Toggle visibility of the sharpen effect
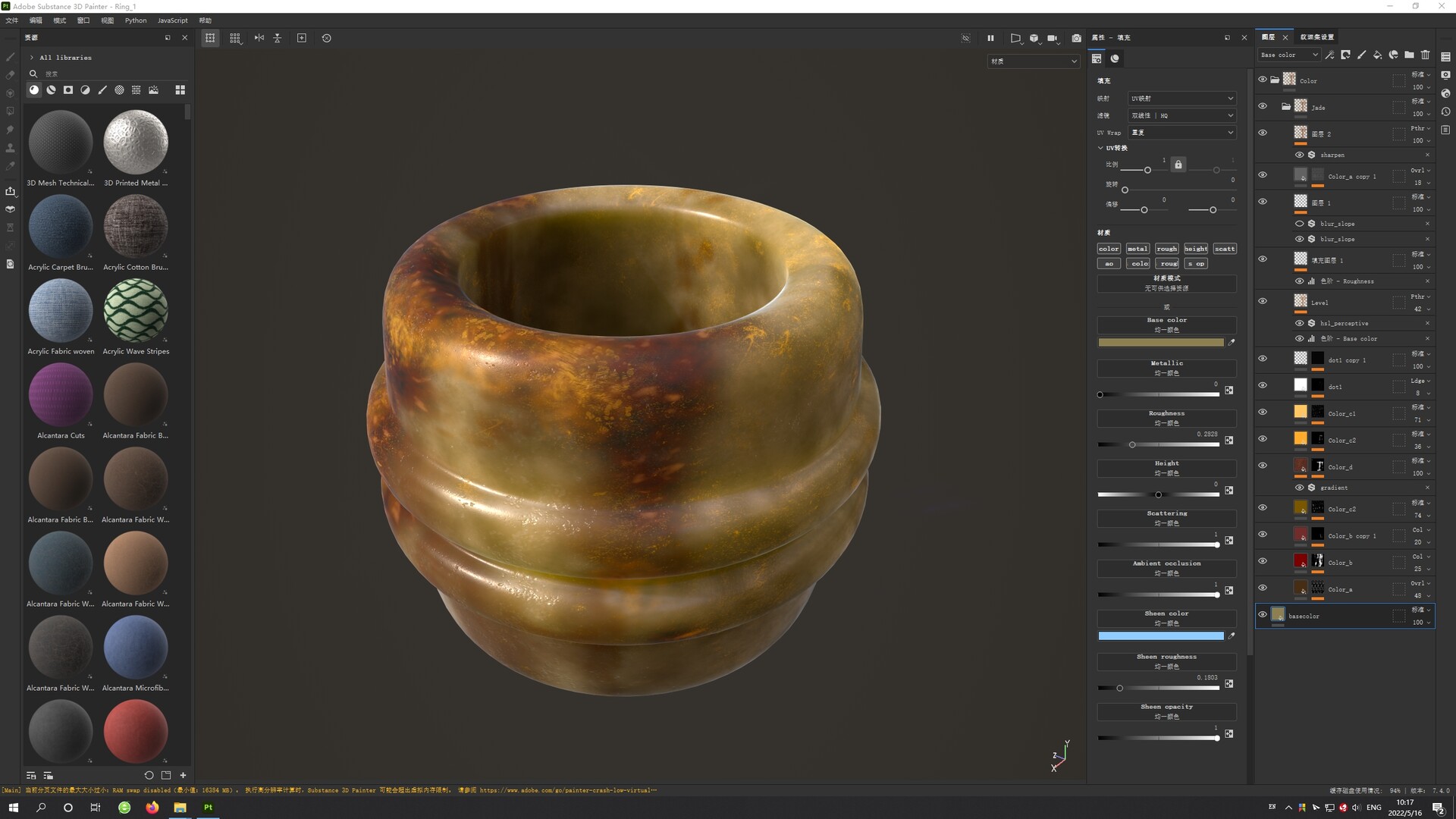 (1299, 155)
